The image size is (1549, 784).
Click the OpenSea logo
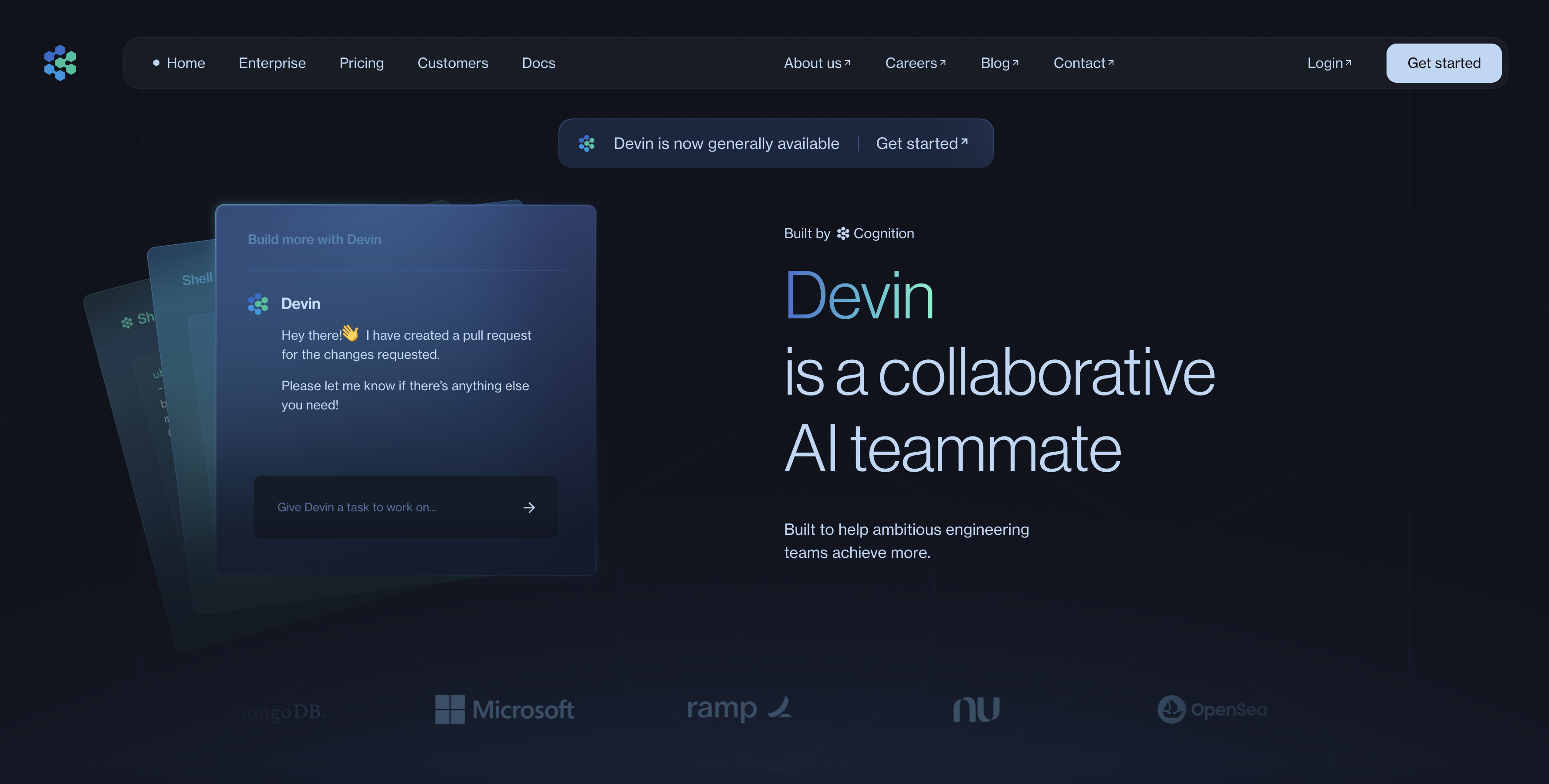(1212, 710)
